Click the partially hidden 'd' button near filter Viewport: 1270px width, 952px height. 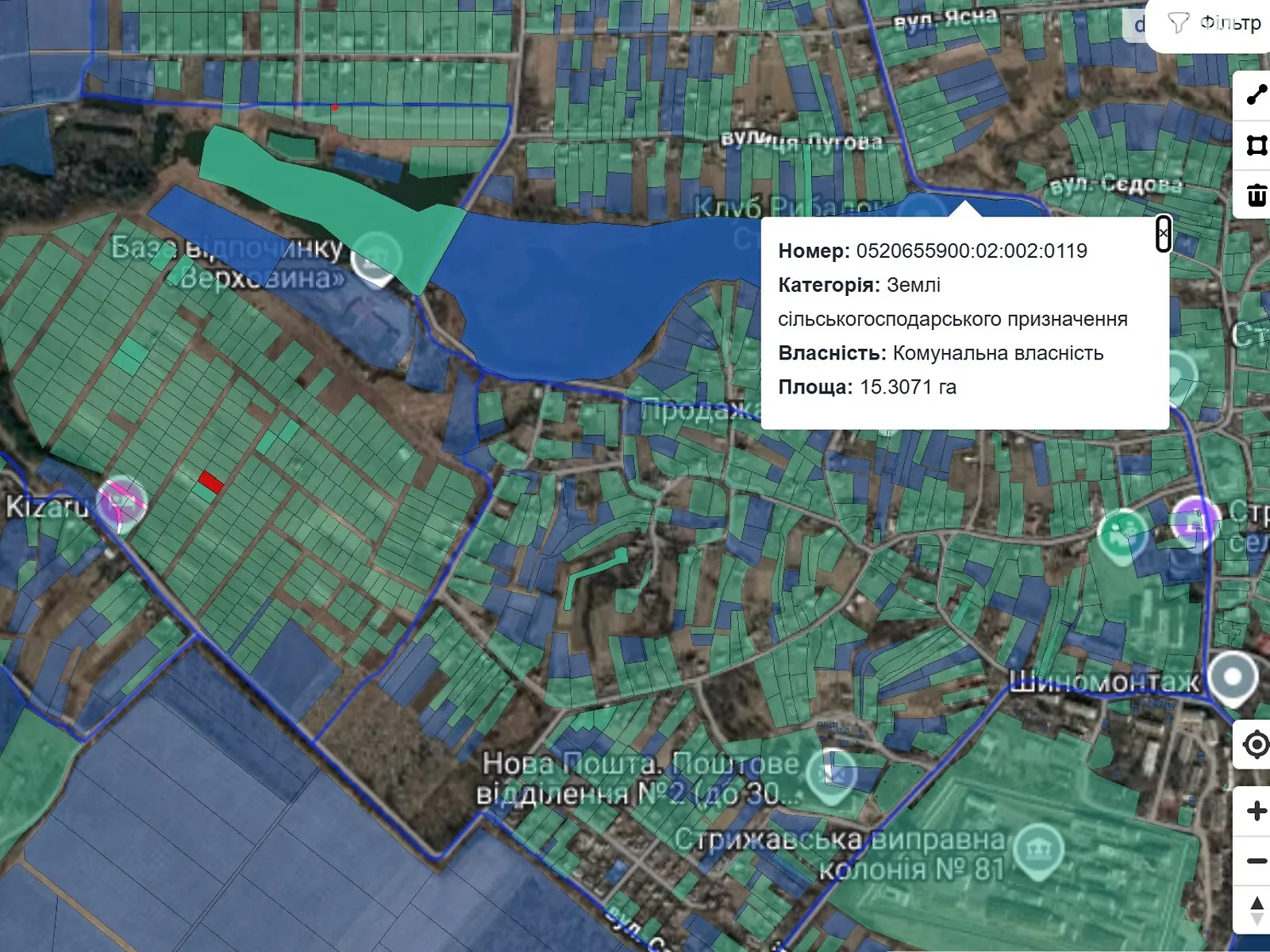[1137, 25]
